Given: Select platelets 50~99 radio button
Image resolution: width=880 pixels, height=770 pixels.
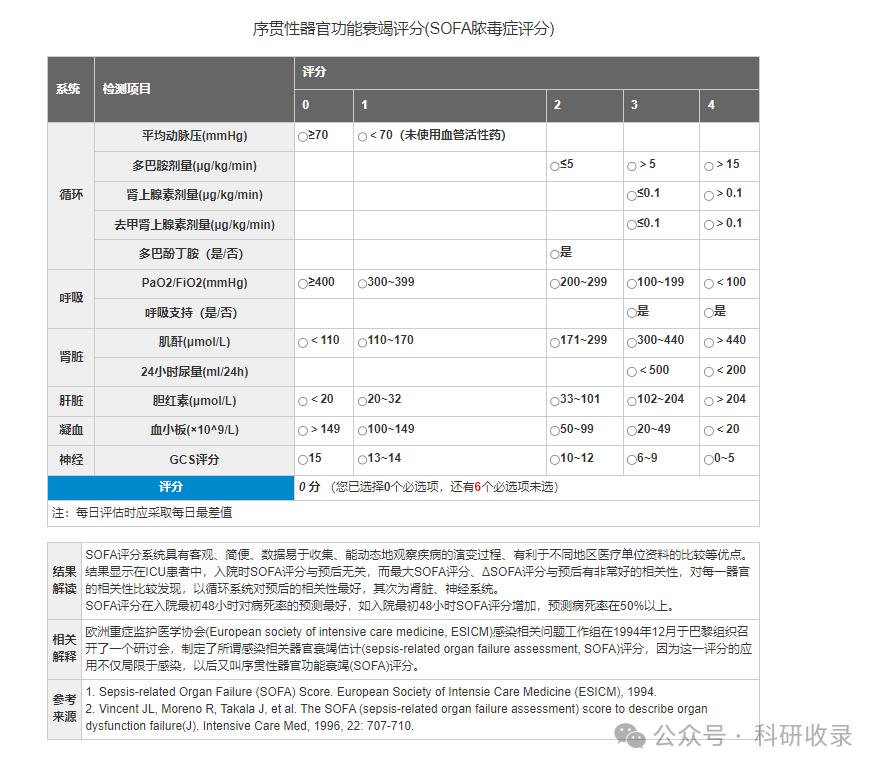Looking at the screenshot, I should [x=554, y=431].
